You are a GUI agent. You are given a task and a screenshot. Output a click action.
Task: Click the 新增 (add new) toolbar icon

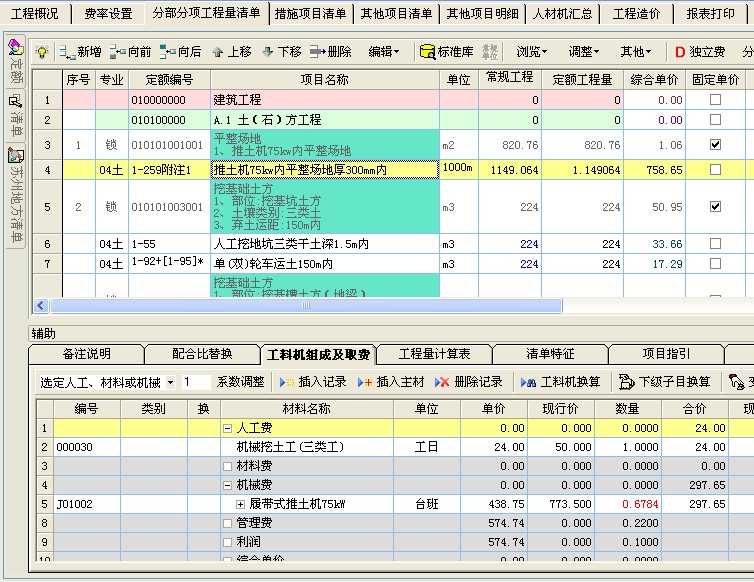pyautogui.click(x=67, y=51)
